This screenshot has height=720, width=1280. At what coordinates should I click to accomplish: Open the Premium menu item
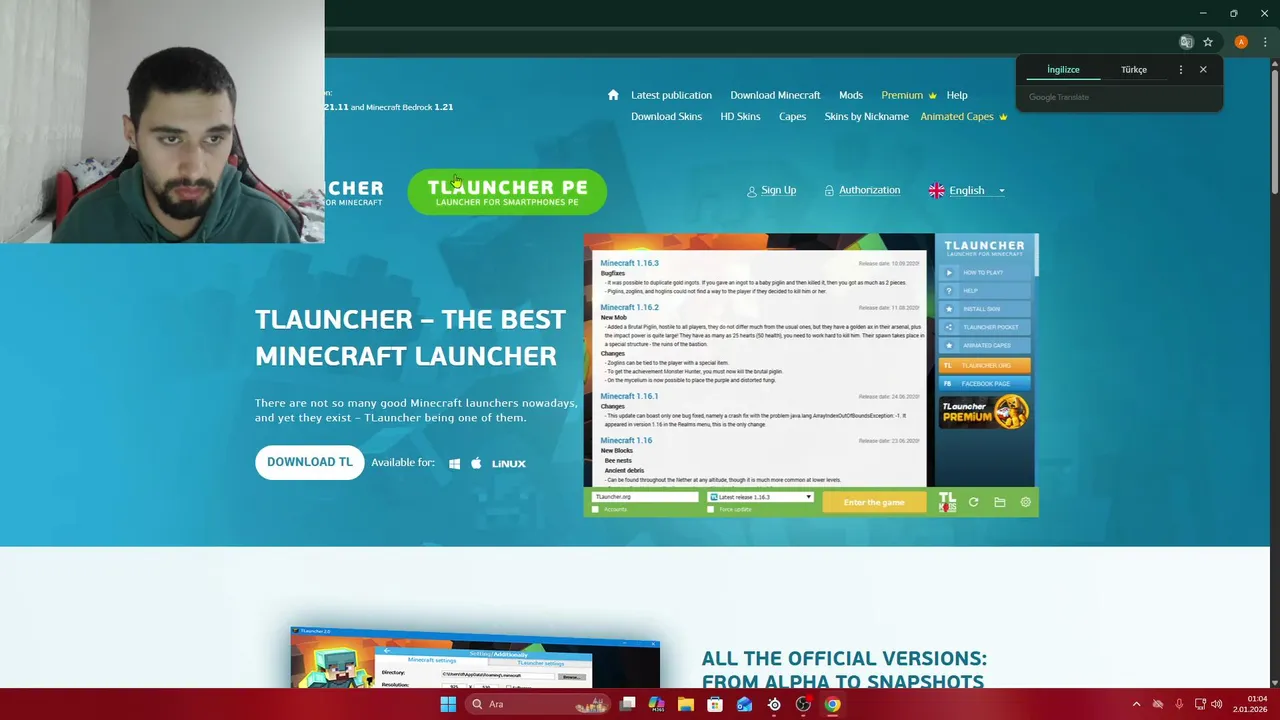pos(909,95)
